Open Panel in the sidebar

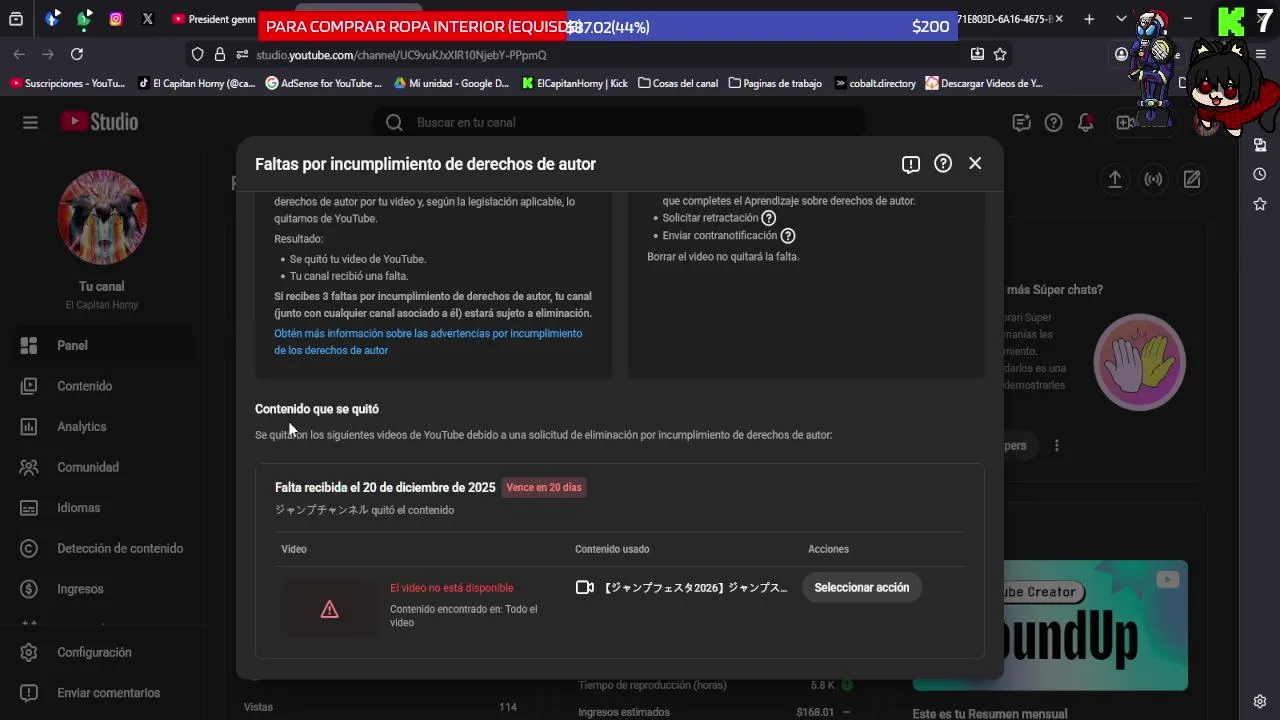102,345
